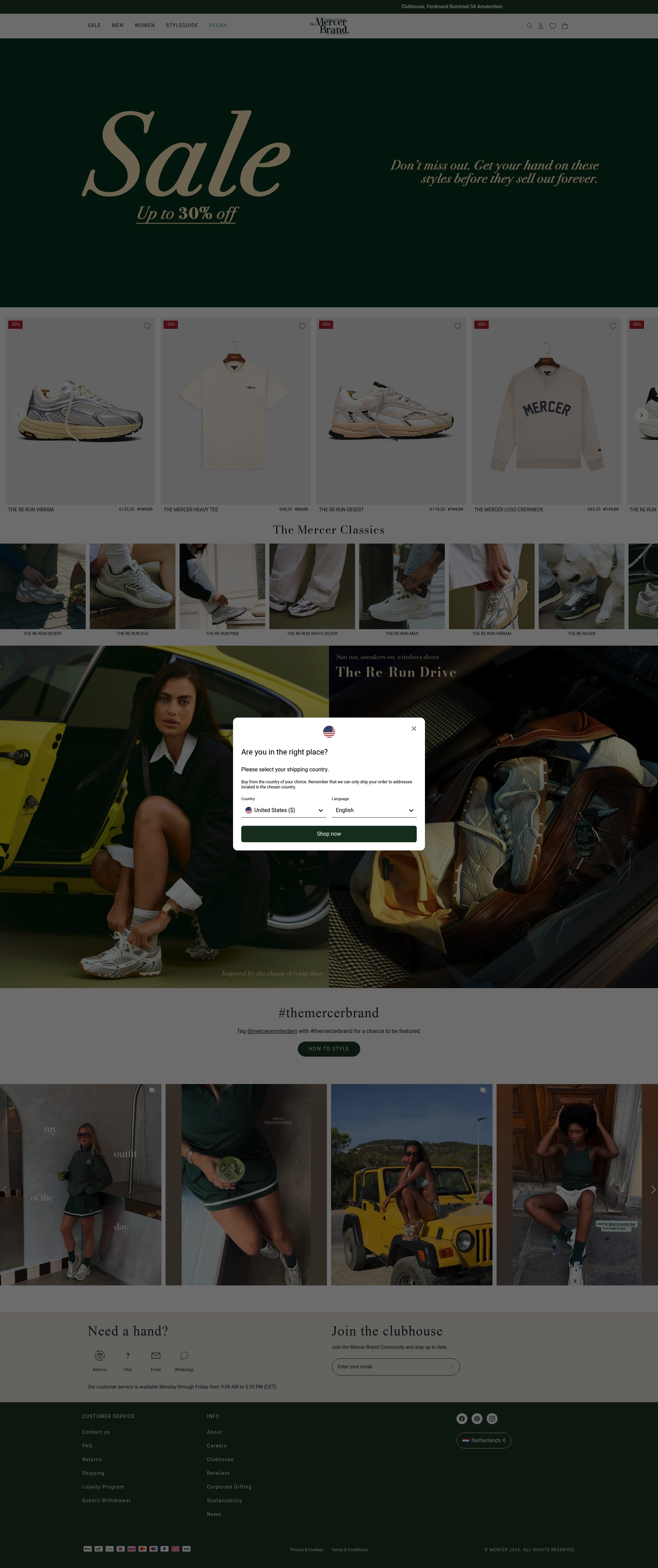Open Sustainability footer link
Viewport: 658px width, 1568px height.
point(224,1501)
